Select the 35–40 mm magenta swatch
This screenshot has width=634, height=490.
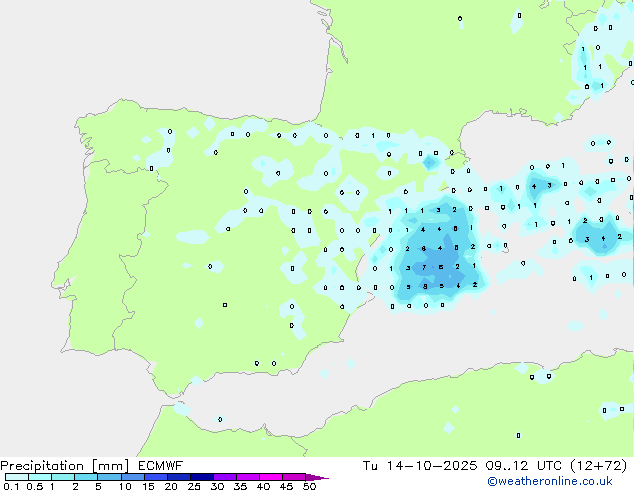[248, 477]
